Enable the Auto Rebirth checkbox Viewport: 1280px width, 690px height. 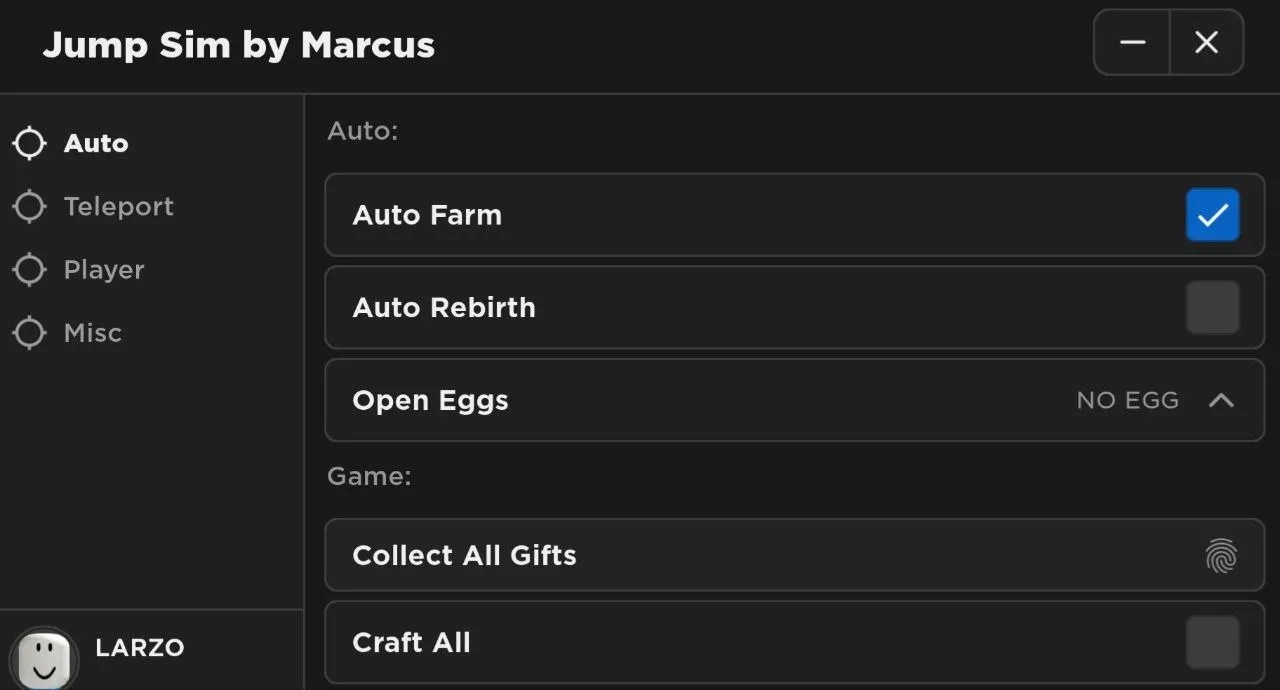tap(1213, 307)
